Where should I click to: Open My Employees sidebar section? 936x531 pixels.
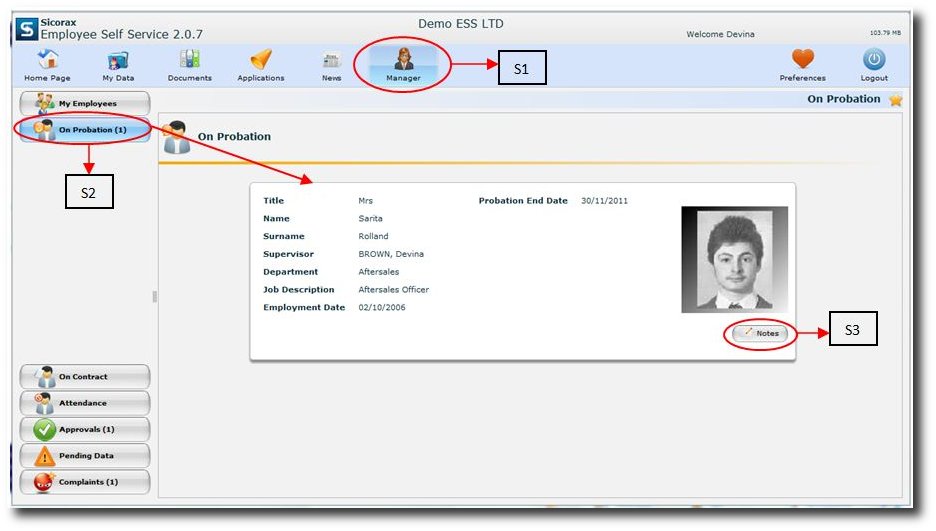click(x=85, y=104)
